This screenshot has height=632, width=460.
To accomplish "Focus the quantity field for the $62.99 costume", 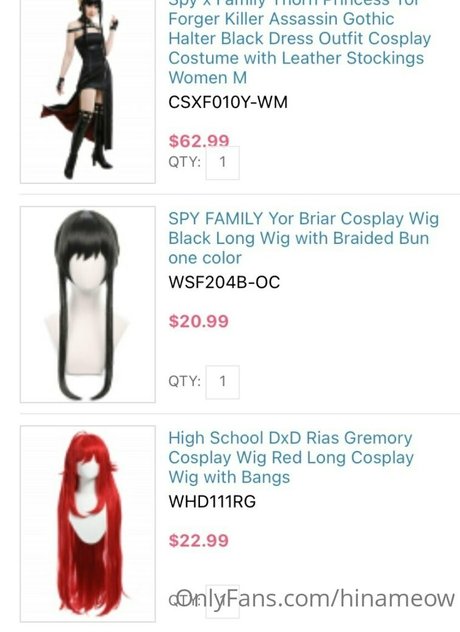I will [x=223, y=162].
